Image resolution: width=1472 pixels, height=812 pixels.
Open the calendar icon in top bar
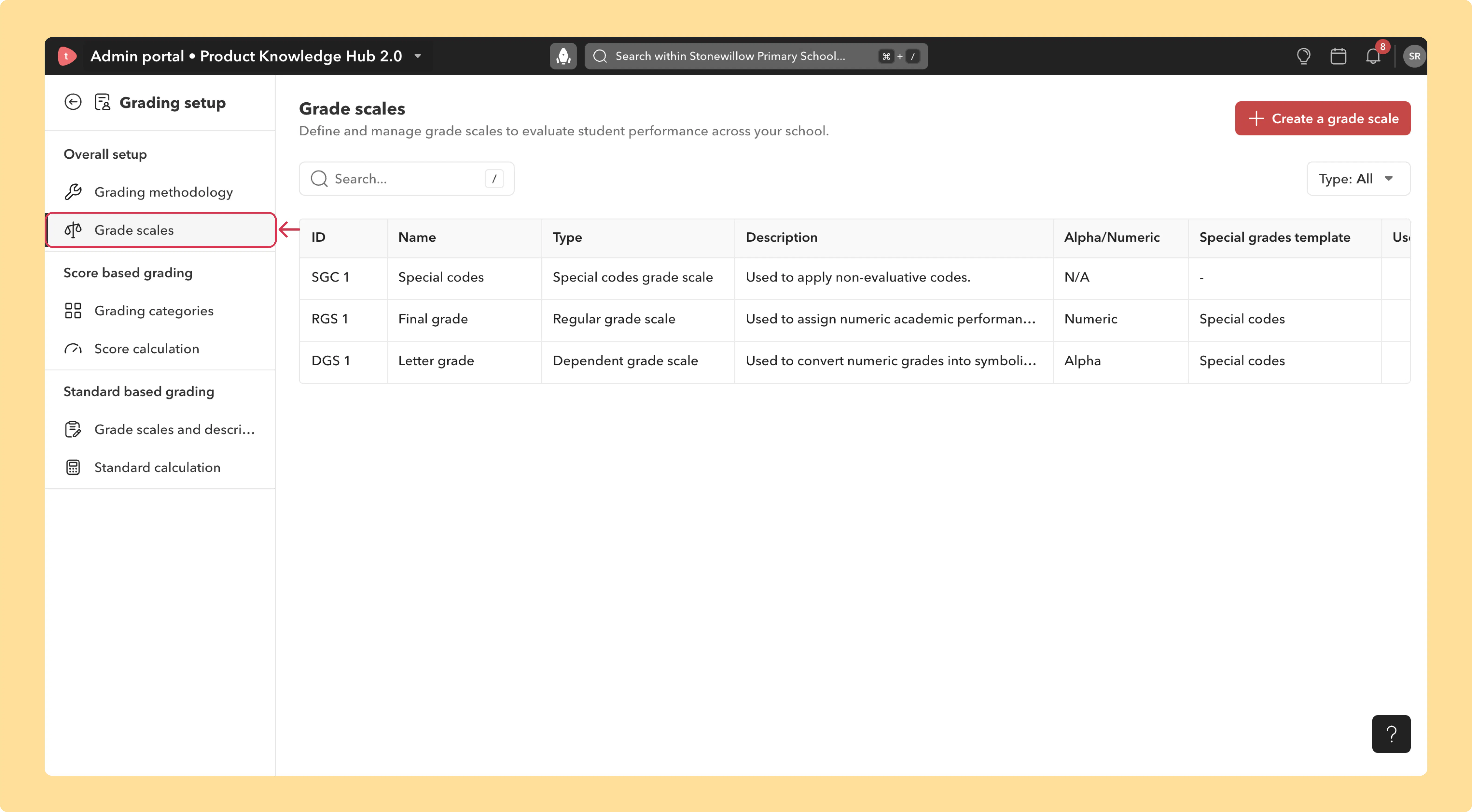1338,56
